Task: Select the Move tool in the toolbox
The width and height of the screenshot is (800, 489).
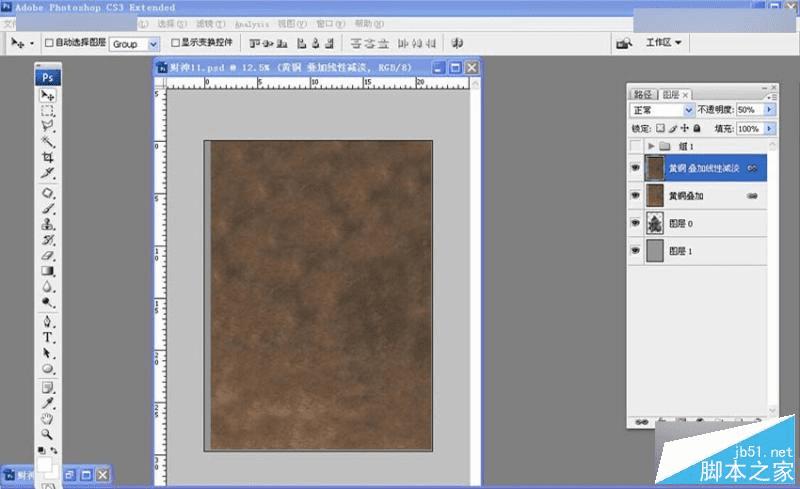Action: tap(47, 95)
